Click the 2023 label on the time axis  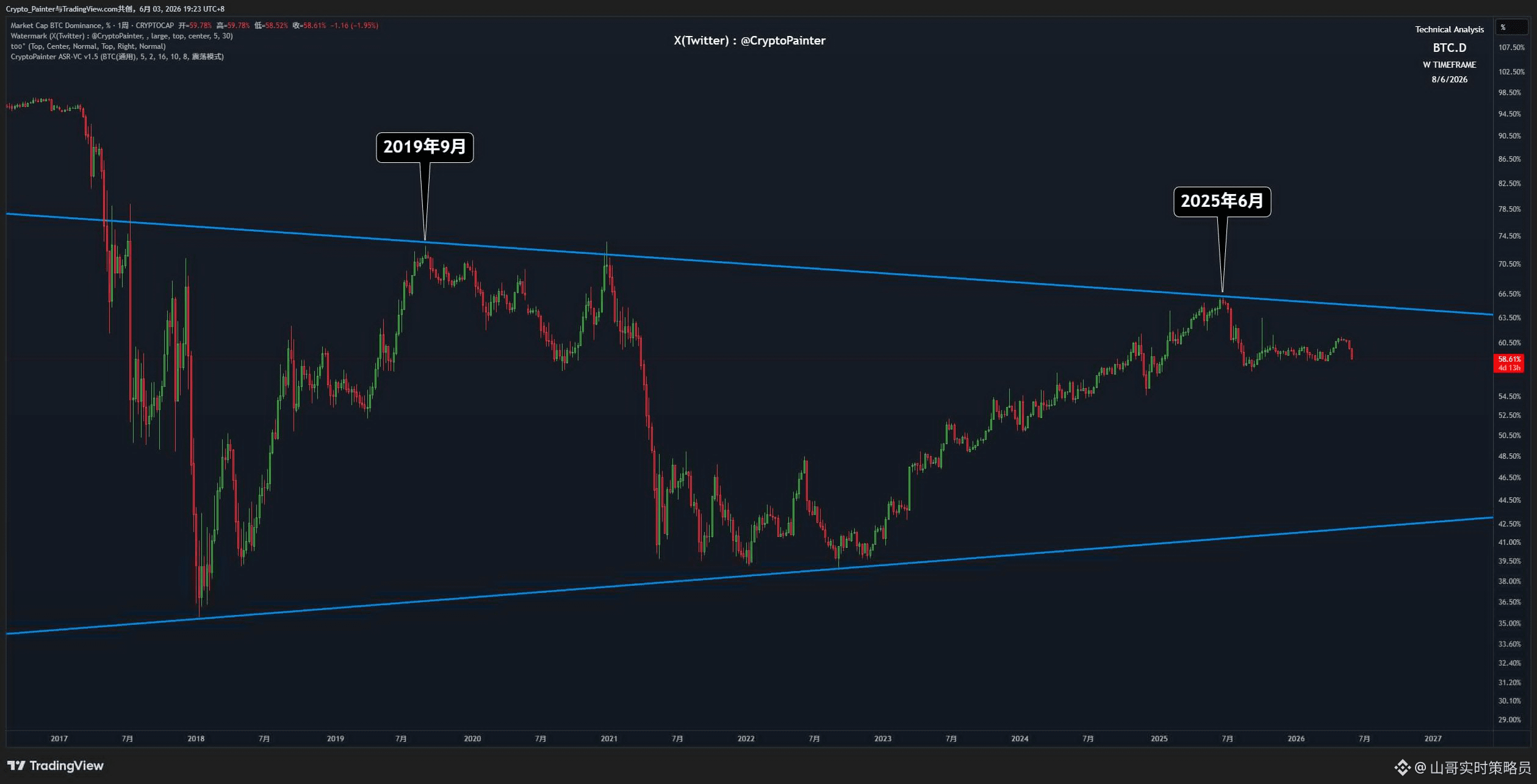[x=883, y=739]
